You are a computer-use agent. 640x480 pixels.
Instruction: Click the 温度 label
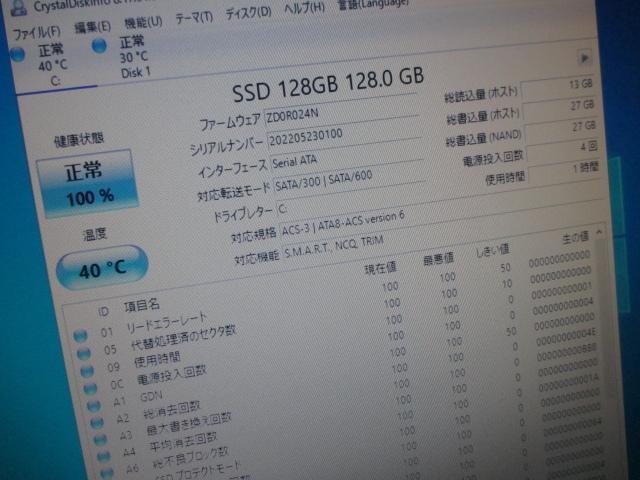tap(94, 234)
